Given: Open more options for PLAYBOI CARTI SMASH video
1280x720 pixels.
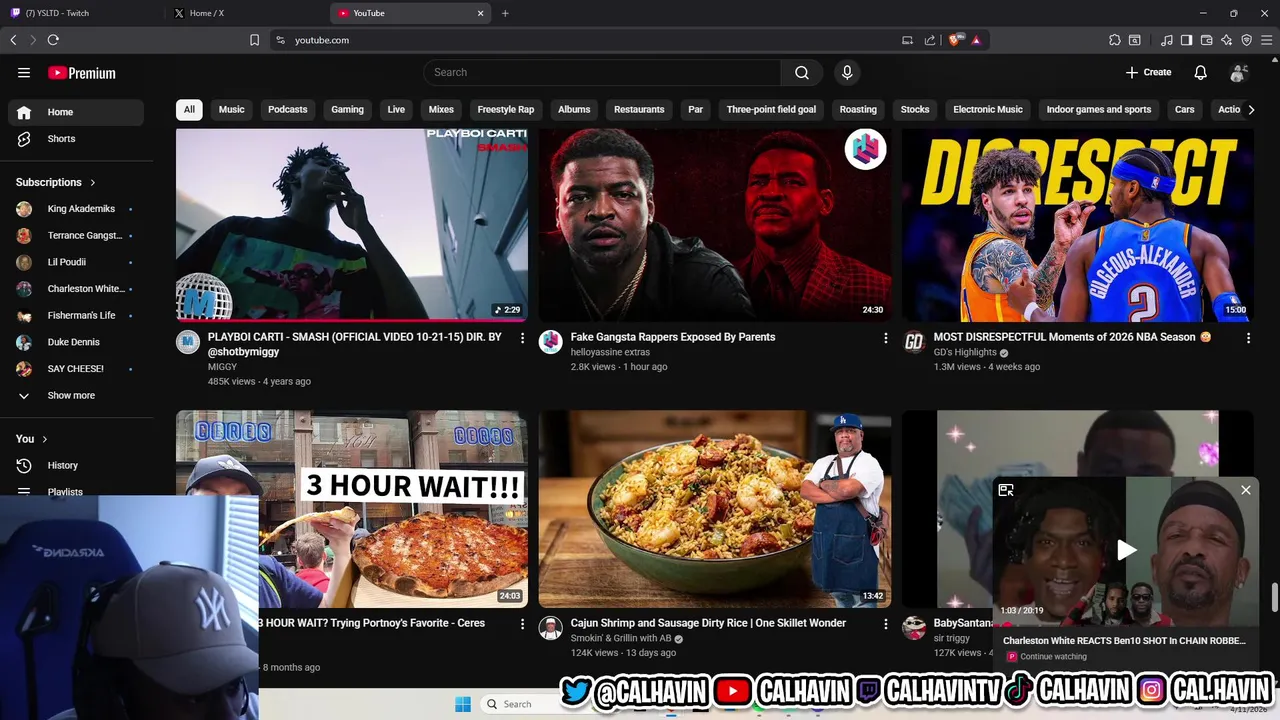Looking at the screenshot, I should (x=522, y=338).
